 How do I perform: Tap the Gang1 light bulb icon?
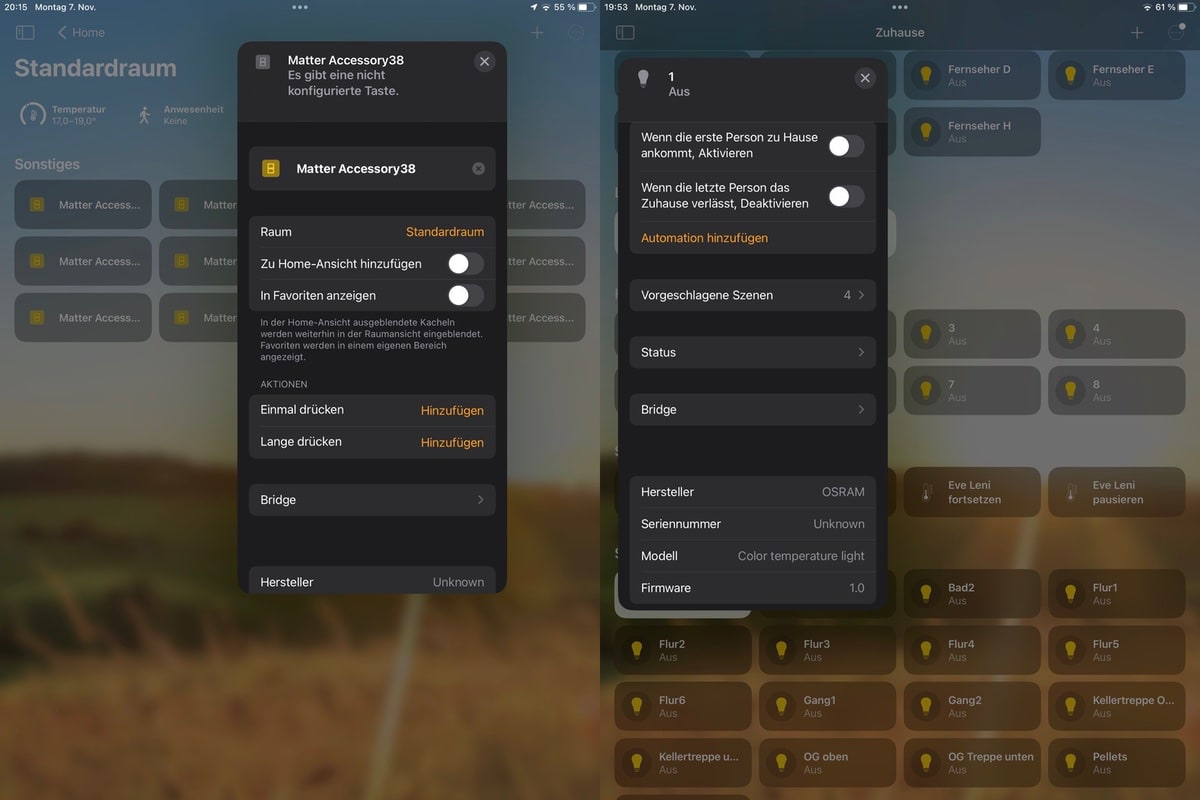tap(780, 706)
